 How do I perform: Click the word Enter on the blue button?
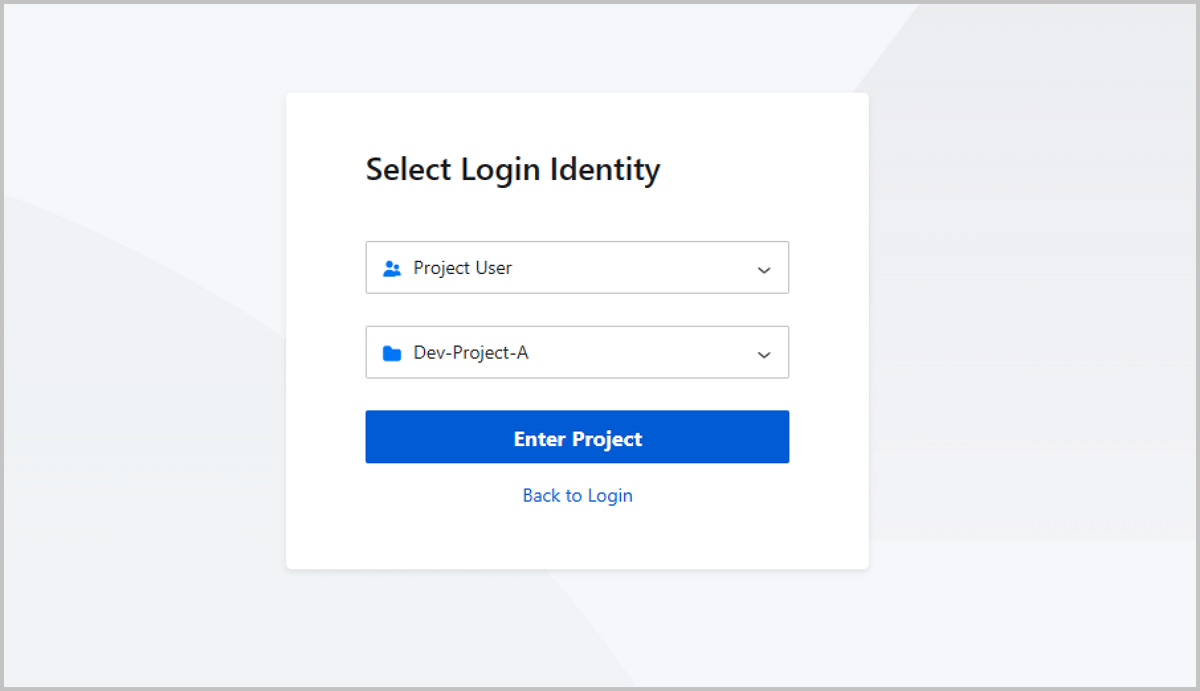[539, 439]
